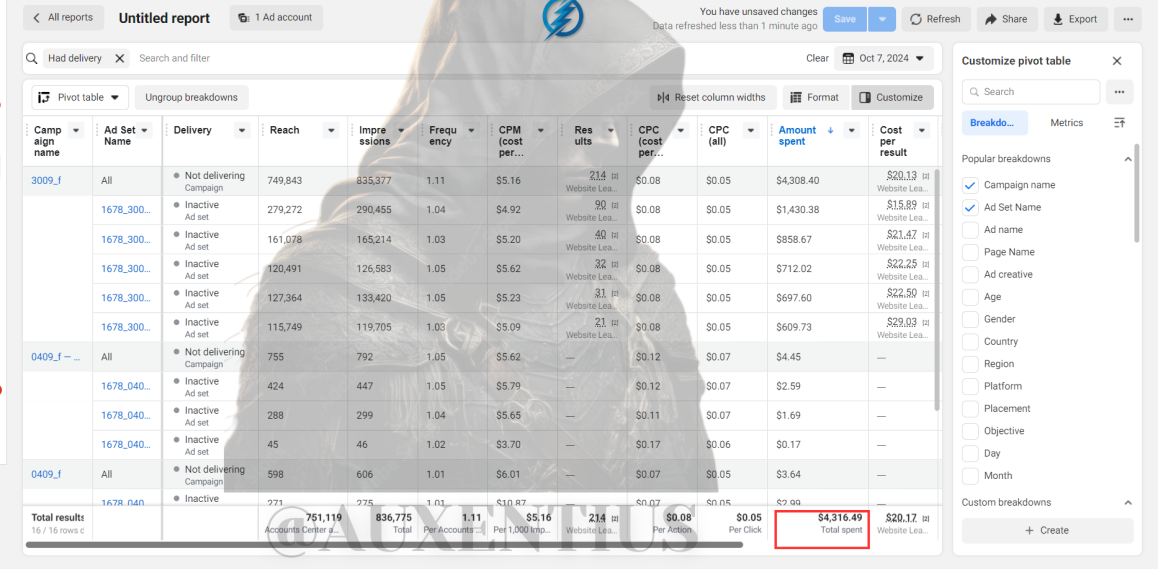Open ad set with $1,430.38 spent
The image size is (1158, 569).
[126, 209]
